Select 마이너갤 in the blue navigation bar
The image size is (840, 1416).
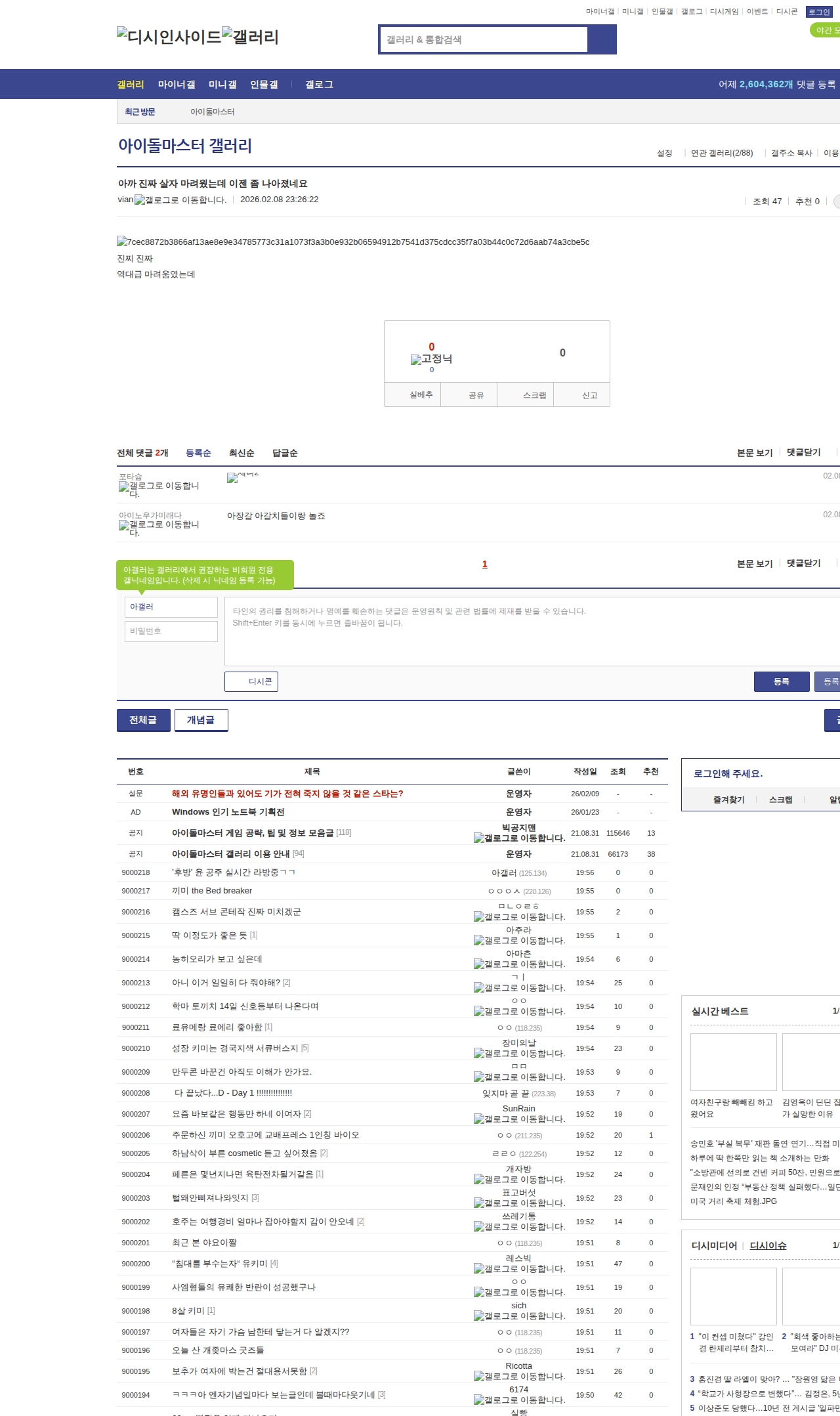tap(177, 85)
